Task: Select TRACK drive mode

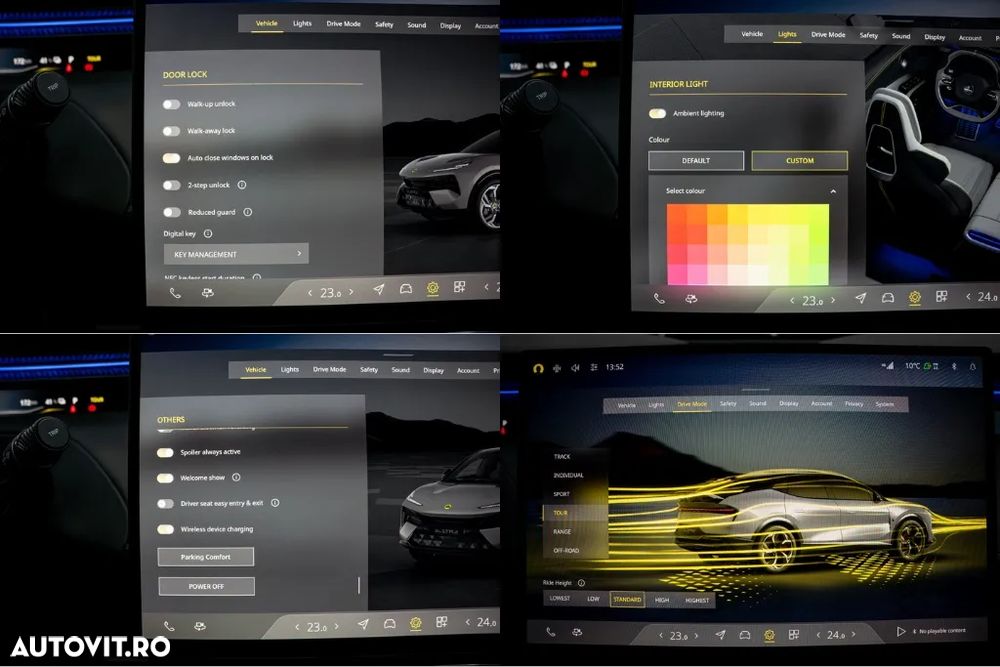Action: pyautogui.click(x=562, y=457)
